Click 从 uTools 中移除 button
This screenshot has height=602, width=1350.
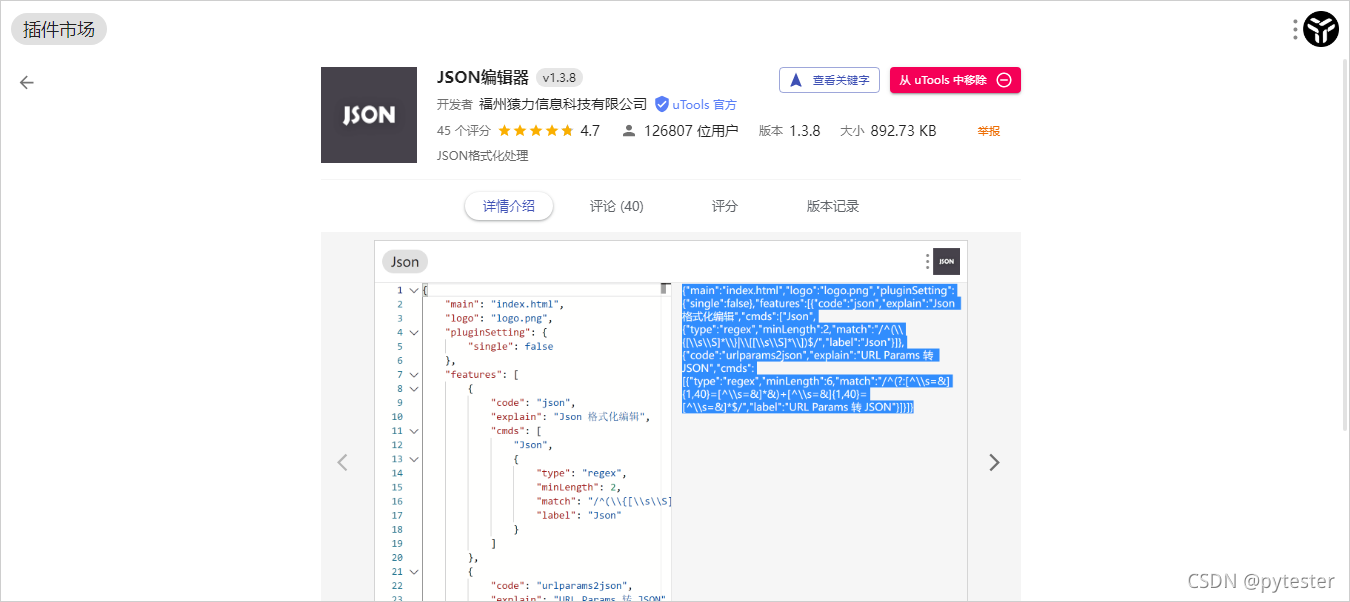click(955, 80)
